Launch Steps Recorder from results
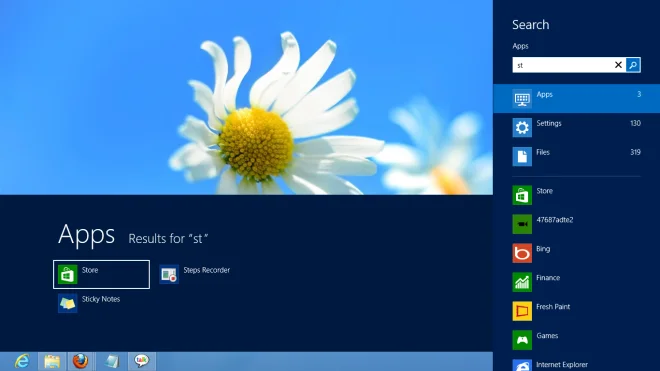Image resolution: width=660 pixels, height=371 pixels. [x=195, y=275]
